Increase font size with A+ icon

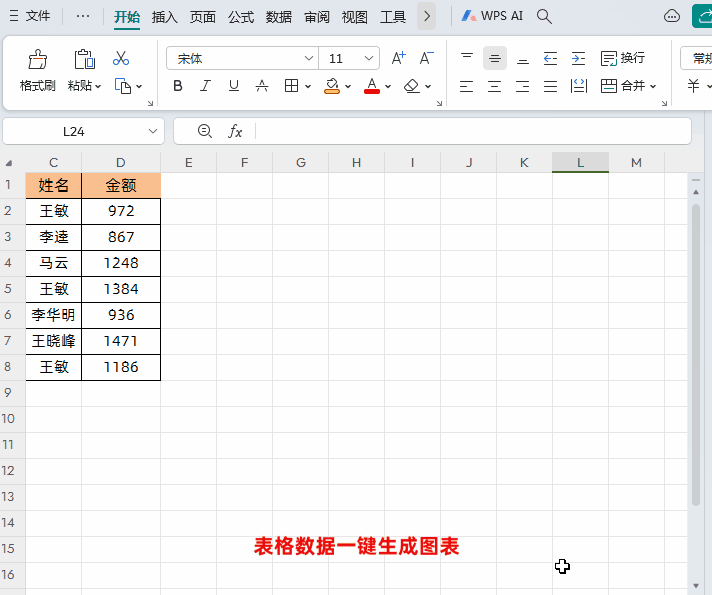coord(398,58)
